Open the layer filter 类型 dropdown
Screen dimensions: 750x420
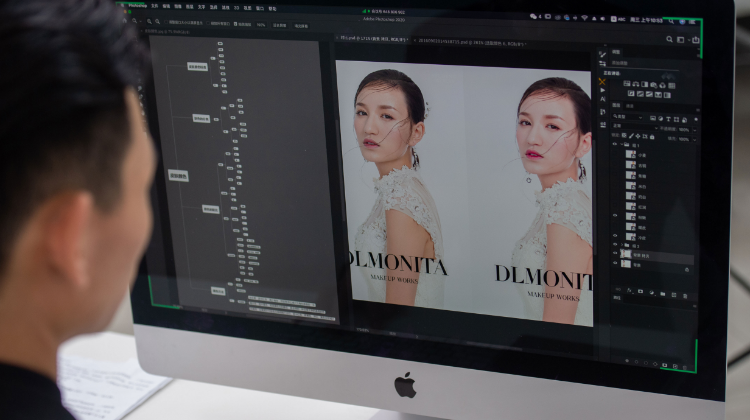tap(627, 116)
